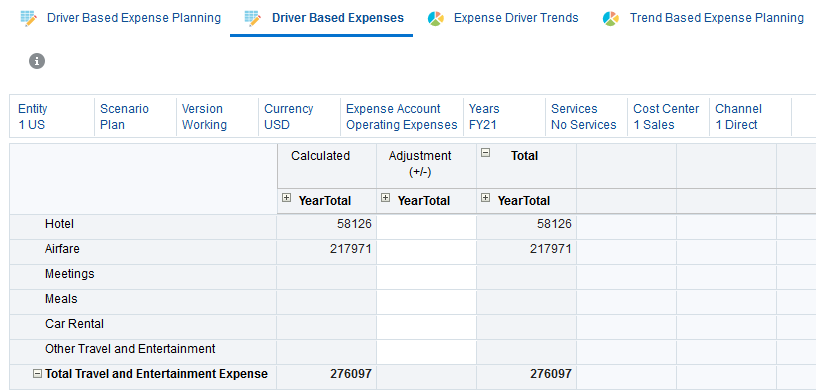Click Other Travel and Entertainment Adjustment cell

tap(426, 351)
